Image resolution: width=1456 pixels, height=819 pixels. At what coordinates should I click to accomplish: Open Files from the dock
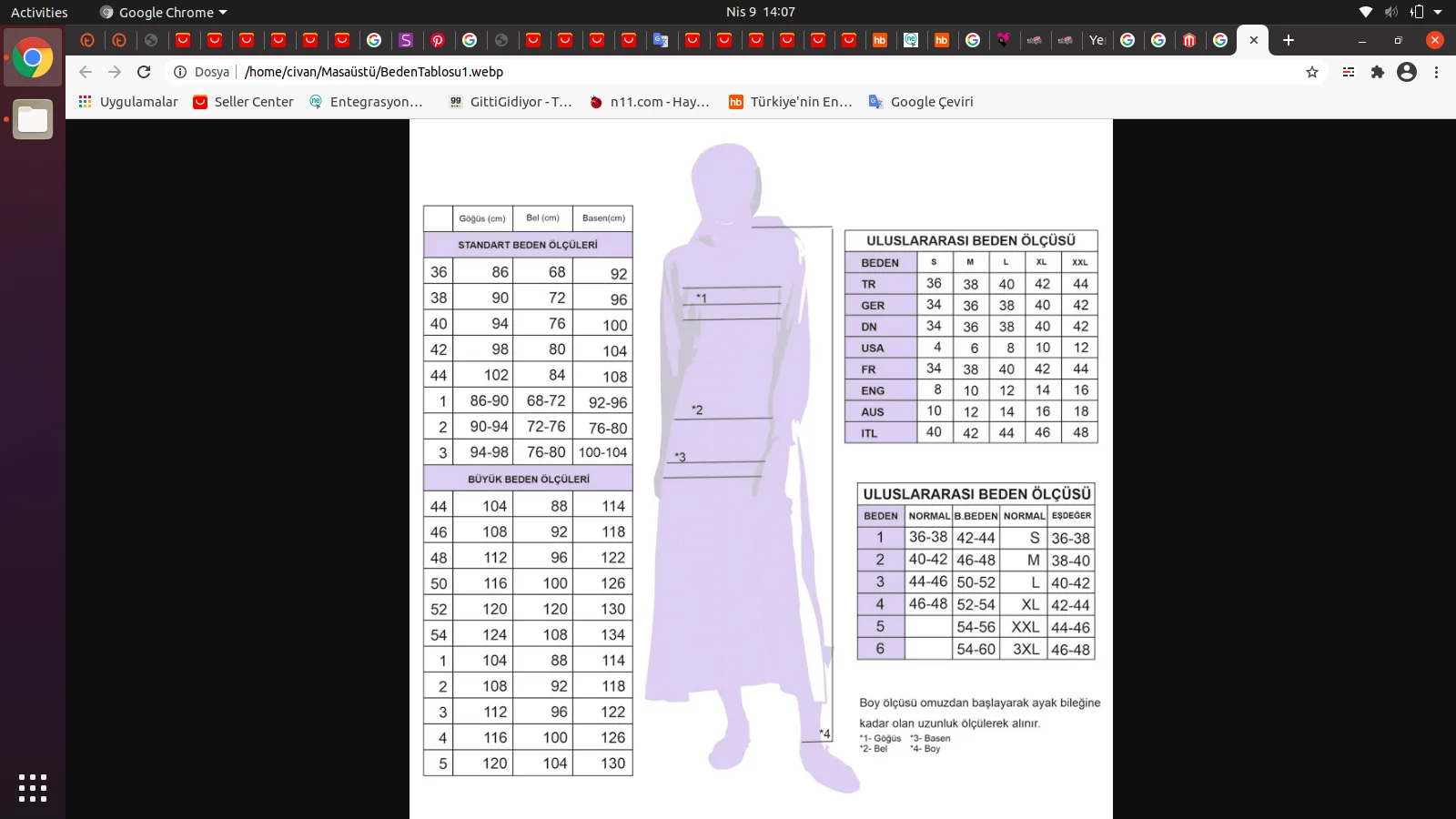click(x=33, y=119)
